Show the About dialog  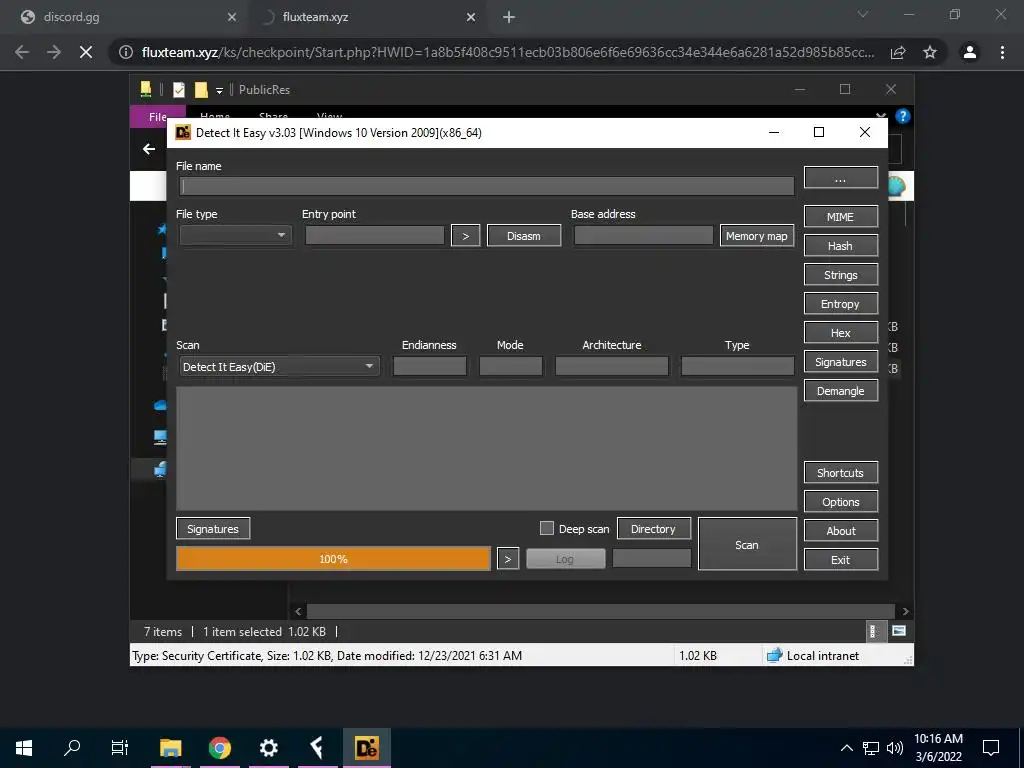840,531
